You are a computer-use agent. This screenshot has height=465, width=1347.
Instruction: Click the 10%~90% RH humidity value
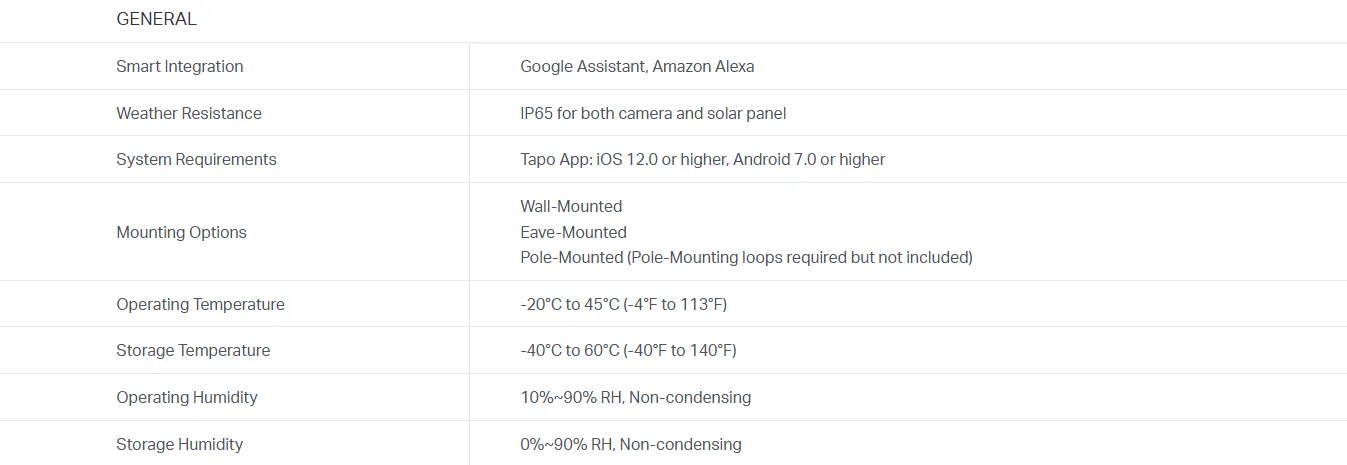click(x=635, y=397)
